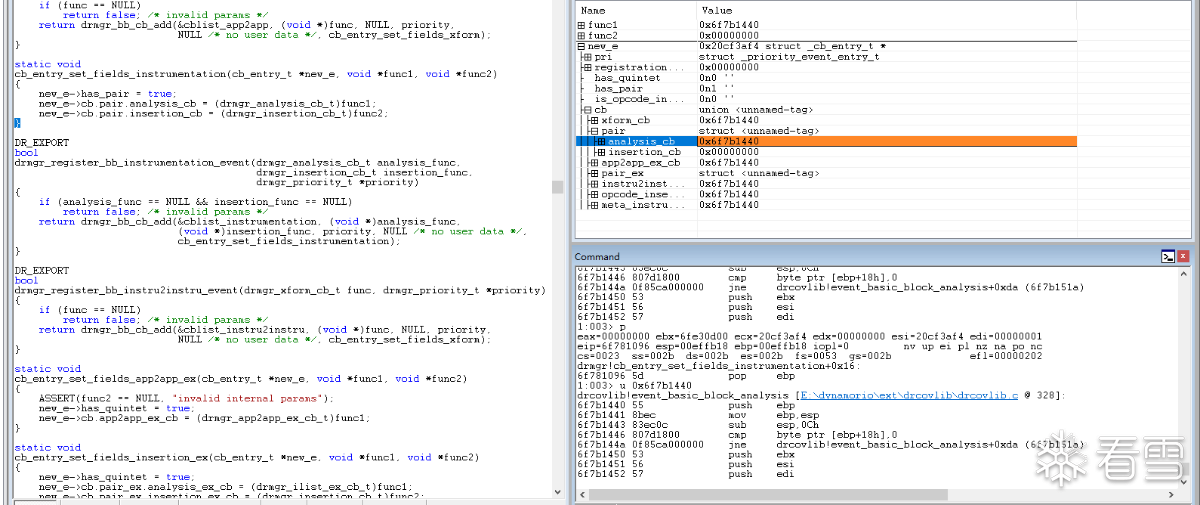Expand the pri member node
1200x505 pixels.
click(x=587, y=57)
